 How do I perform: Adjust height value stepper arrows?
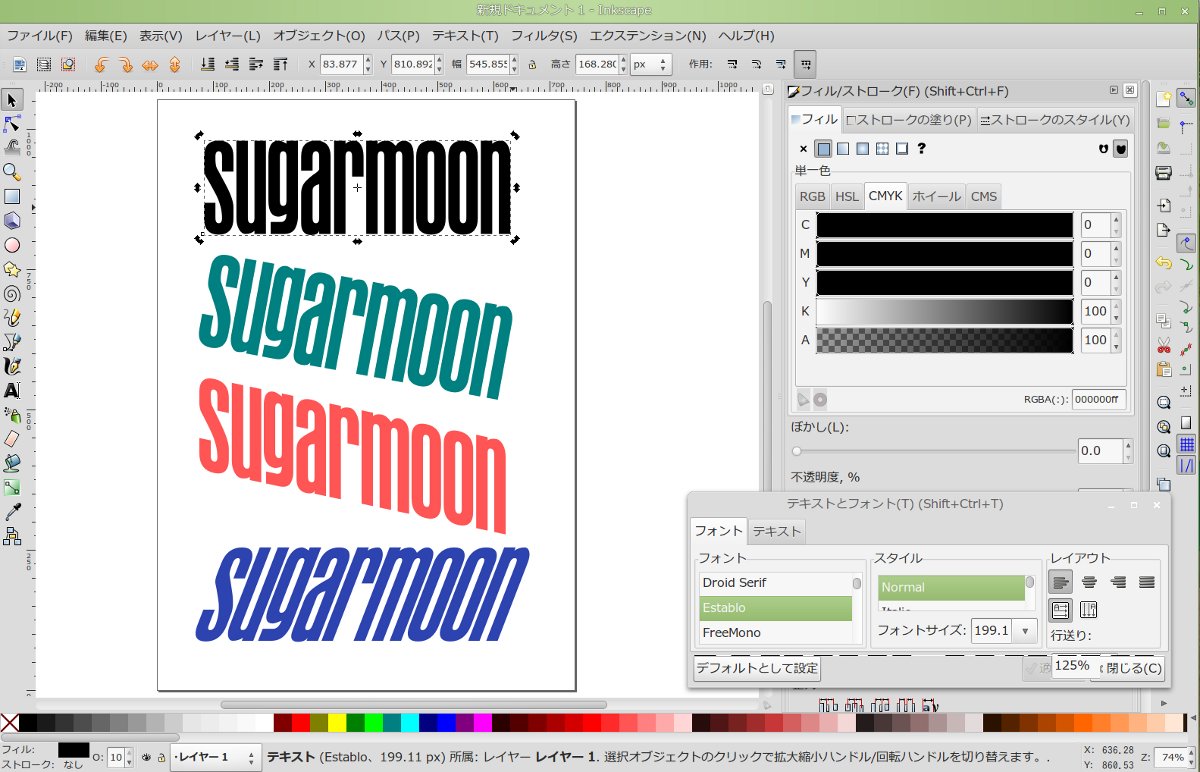[x=623, y=65]
